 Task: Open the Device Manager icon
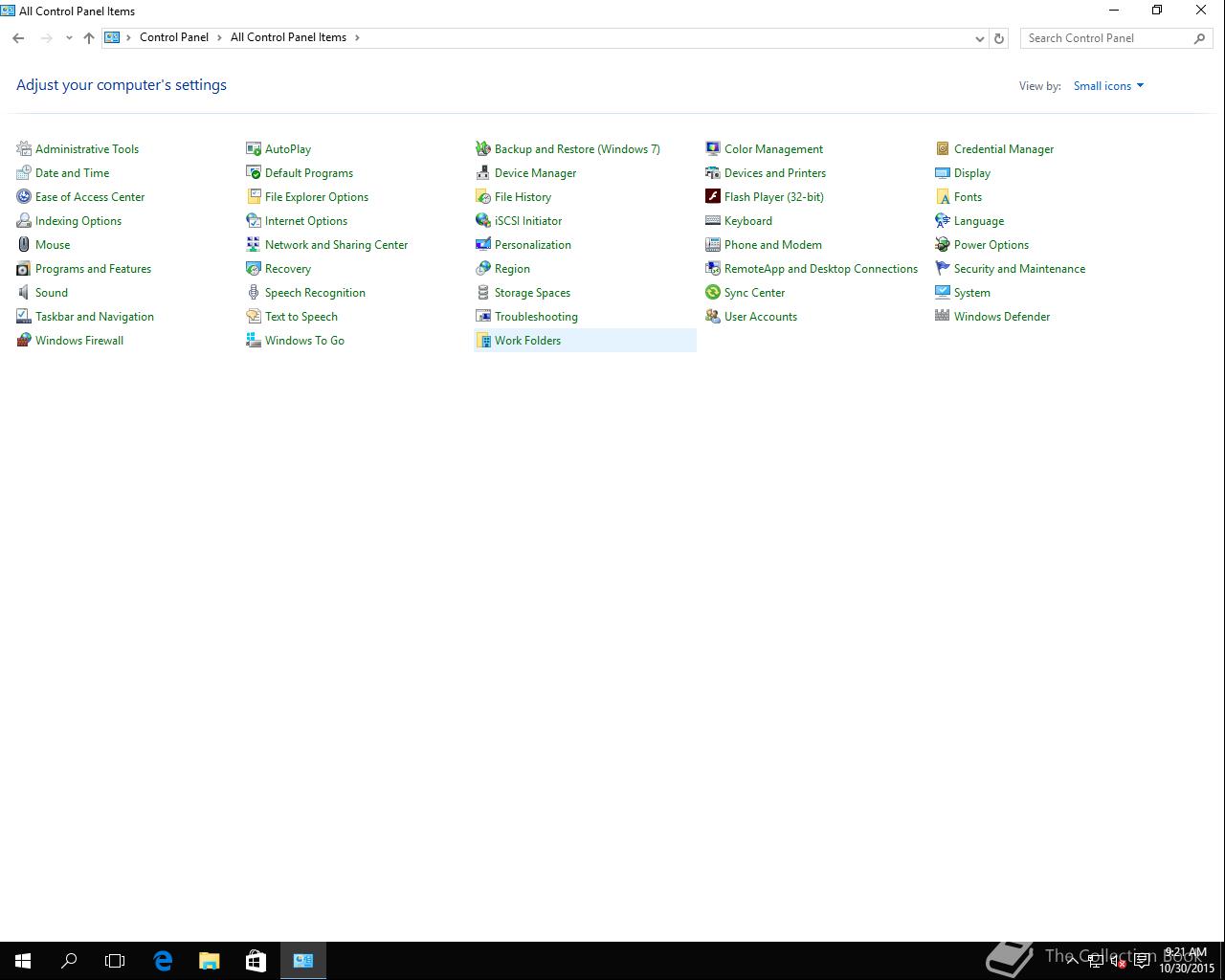click(483, 172)
